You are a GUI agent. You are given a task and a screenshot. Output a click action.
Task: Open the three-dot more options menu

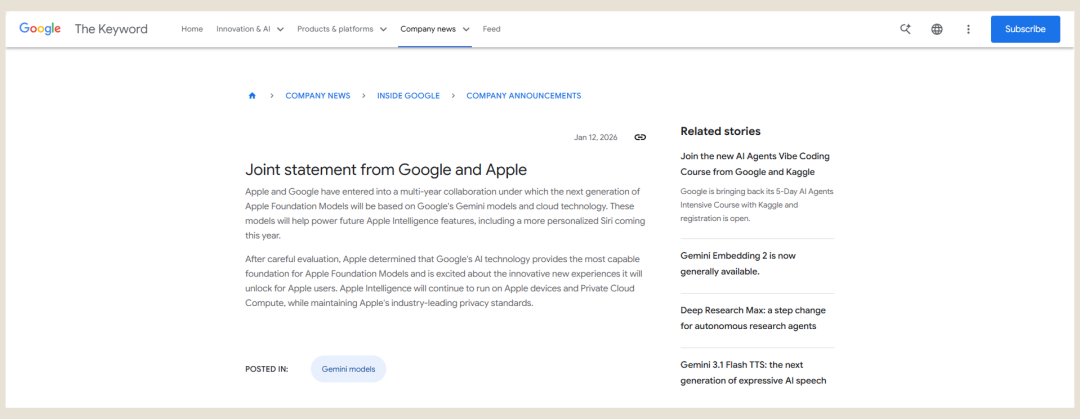[x=968, y=29]
